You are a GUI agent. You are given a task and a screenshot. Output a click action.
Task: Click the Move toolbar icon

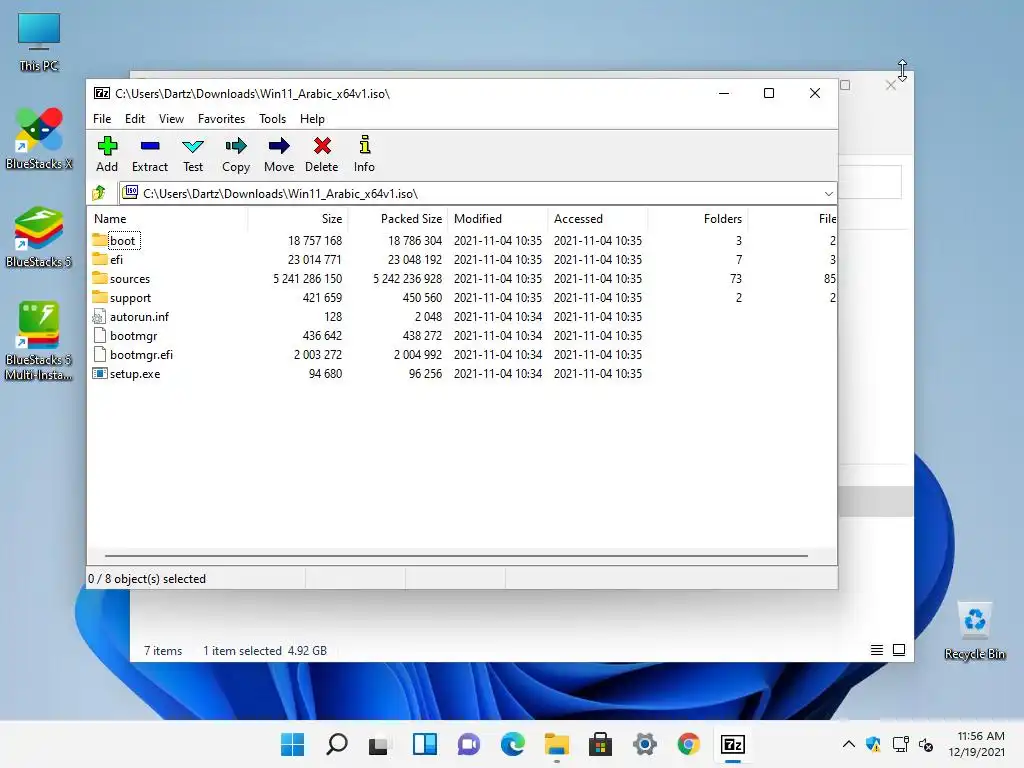[x=279, y=146]
